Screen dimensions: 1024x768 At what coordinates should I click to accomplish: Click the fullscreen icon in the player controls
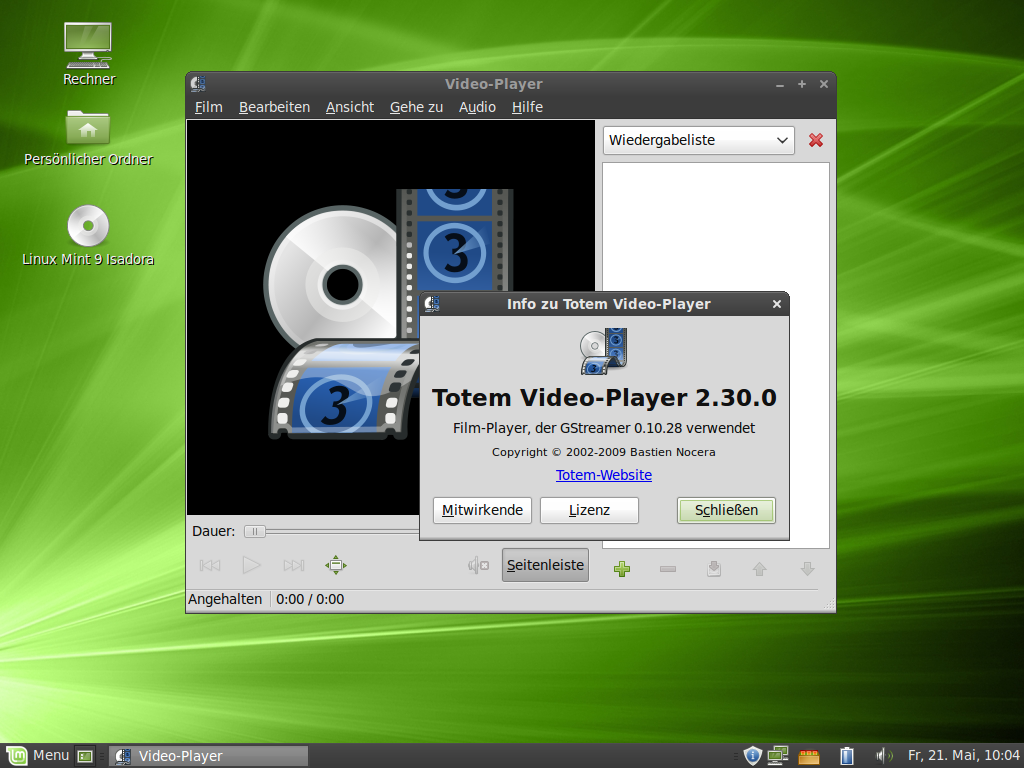point(336,566)
